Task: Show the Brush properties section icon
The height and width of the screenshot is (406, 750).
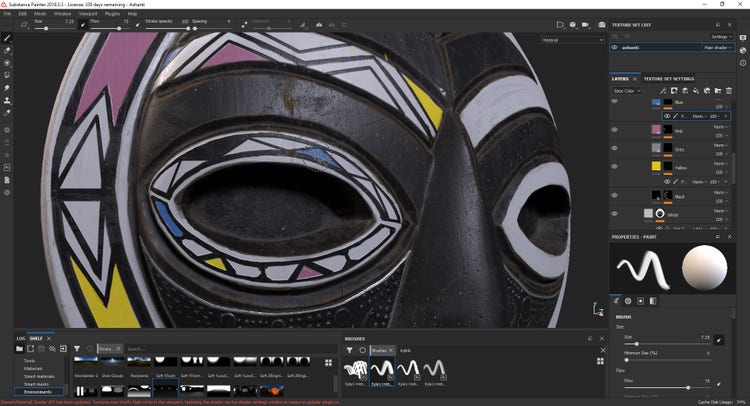Action: 616,301
